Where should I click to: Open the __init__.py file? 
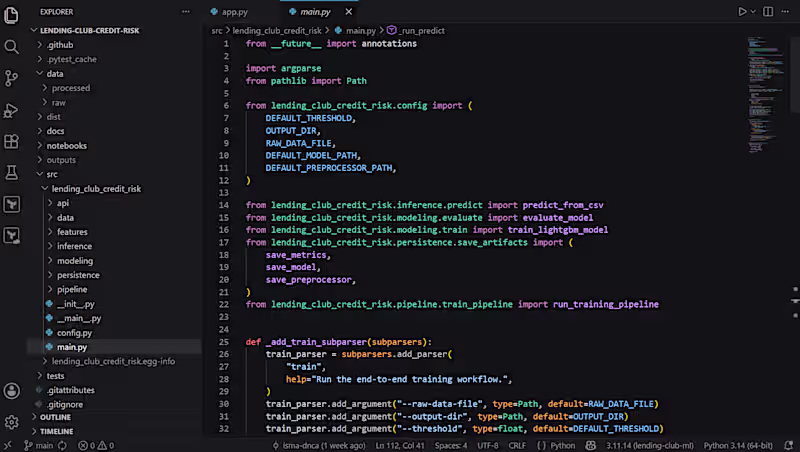[76, 304]
